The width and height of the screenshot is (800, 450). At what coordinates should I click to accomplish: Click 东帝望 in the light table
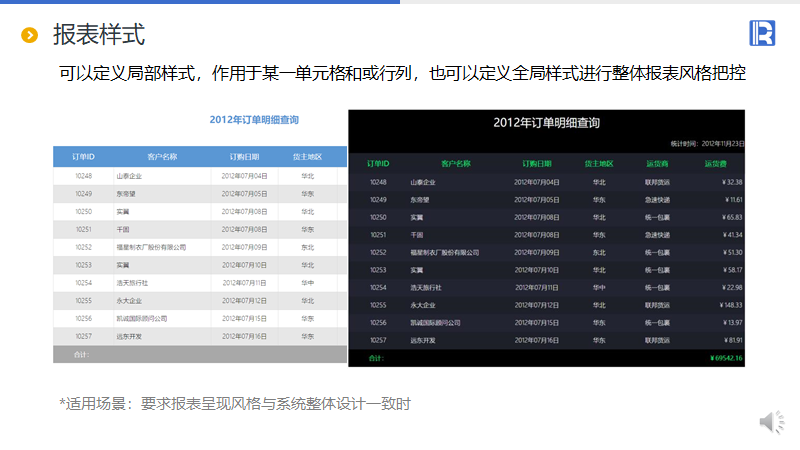pos(126,194)
